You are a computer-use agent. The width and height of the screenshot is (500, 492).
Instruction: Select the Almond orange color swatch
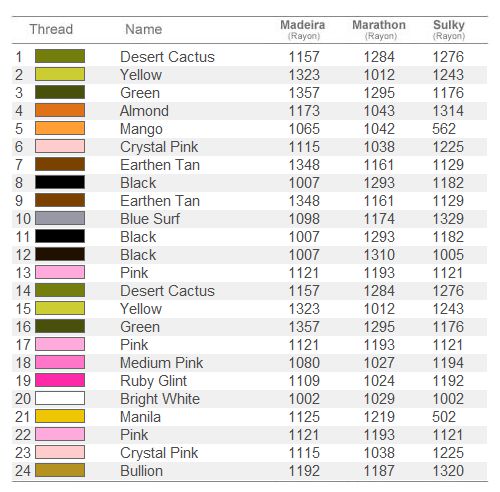60,110
